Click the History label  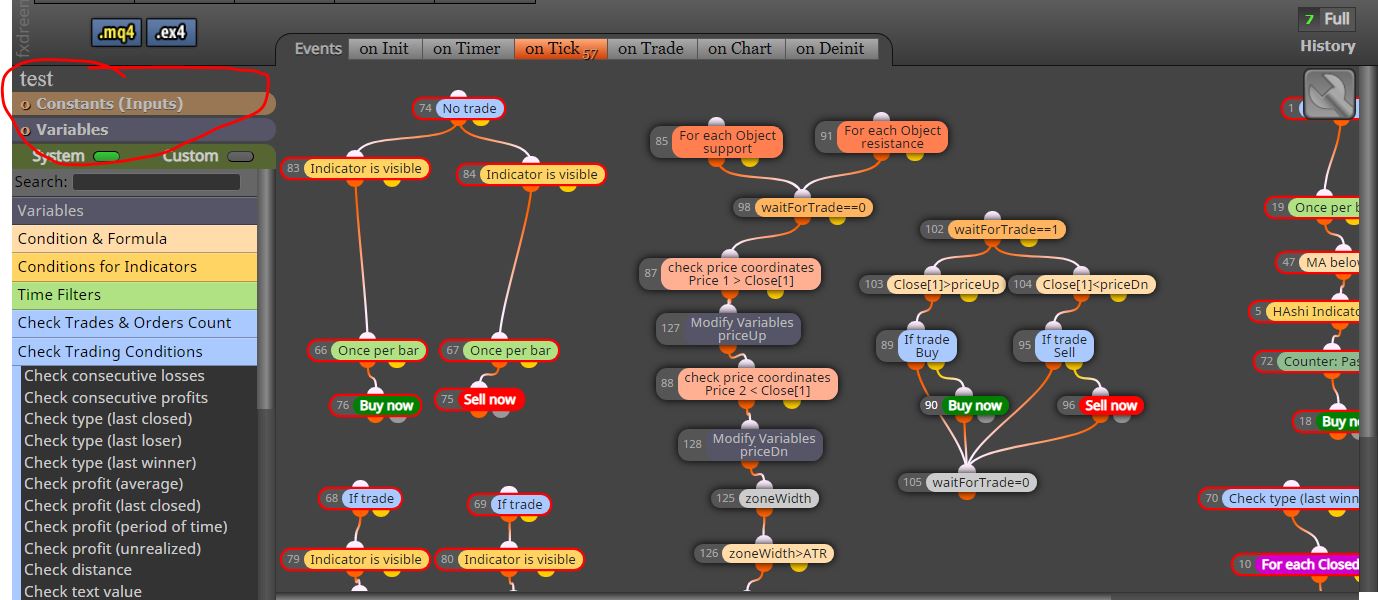coord(1328,46)
